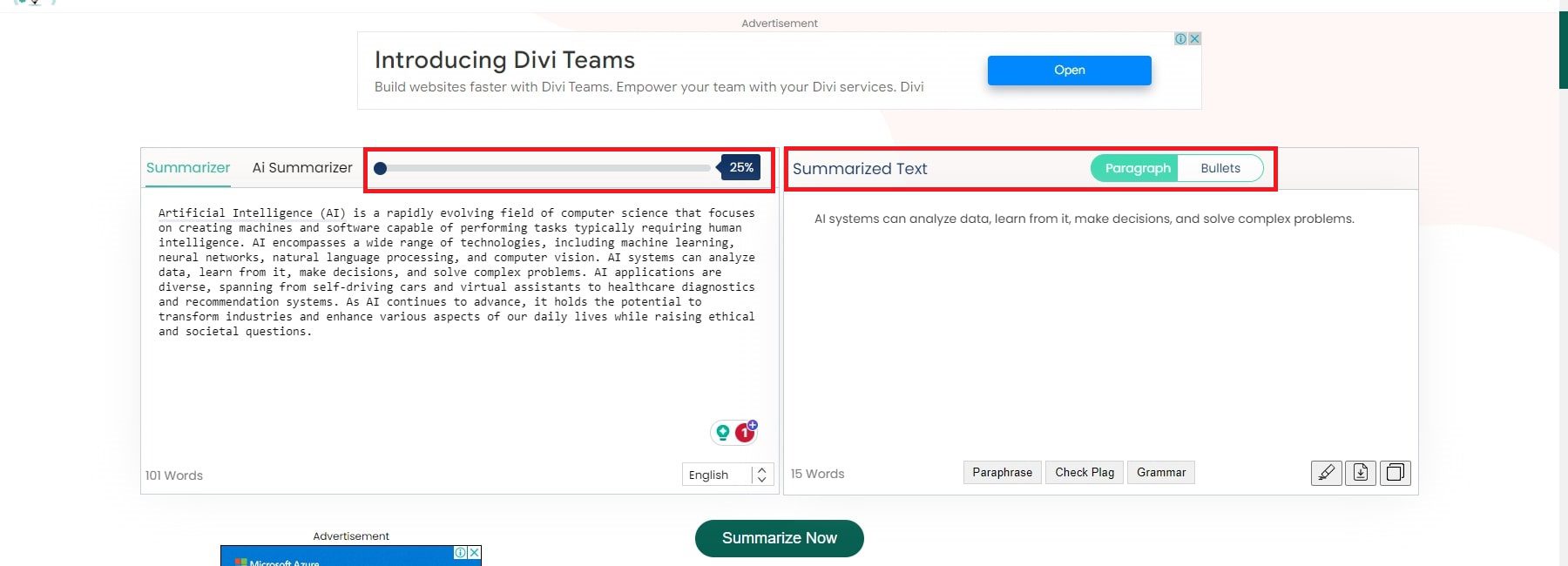
Task: Click Open on the Divi Teams ad
Action: coord(1070,71)
